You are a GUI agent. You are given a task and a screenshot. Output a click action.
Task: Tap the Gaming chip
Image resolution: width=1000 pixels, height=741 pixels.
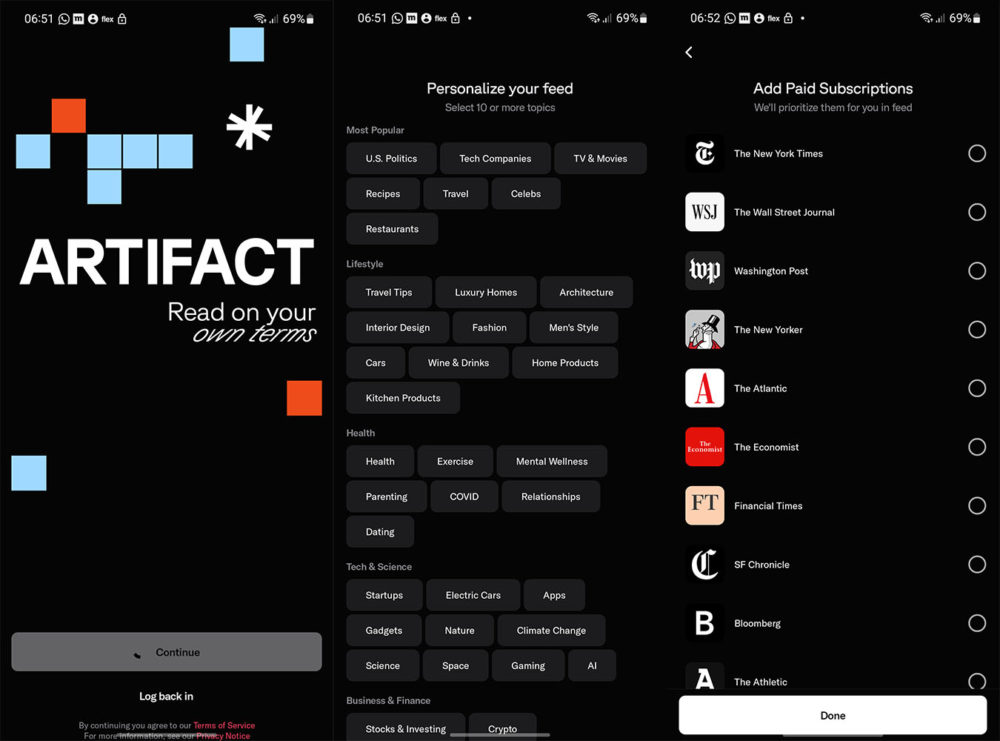coord(527,666)
